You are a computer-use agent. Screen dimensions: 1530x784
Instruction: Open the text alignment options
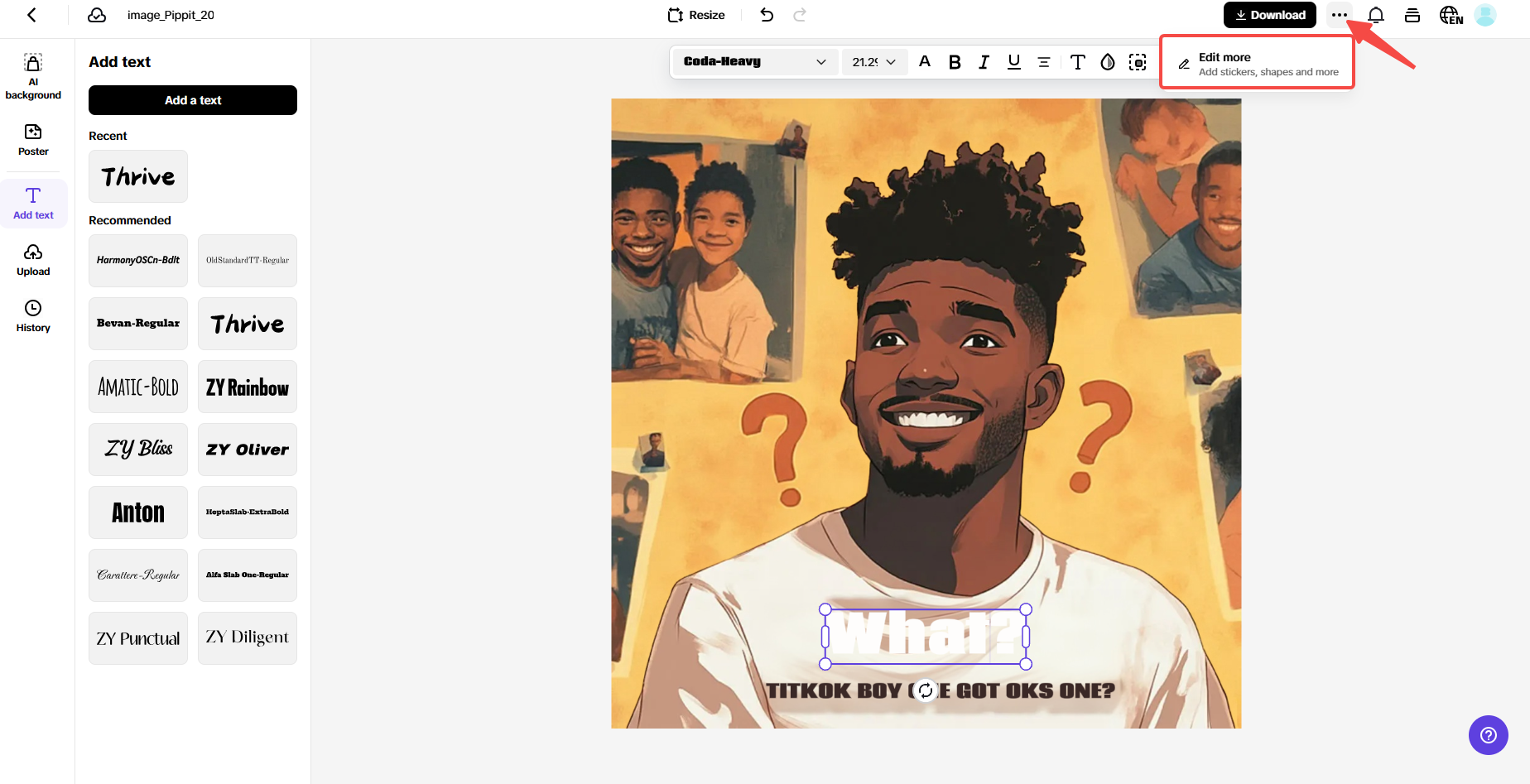pyautogui.click(x=1043, y=61)
